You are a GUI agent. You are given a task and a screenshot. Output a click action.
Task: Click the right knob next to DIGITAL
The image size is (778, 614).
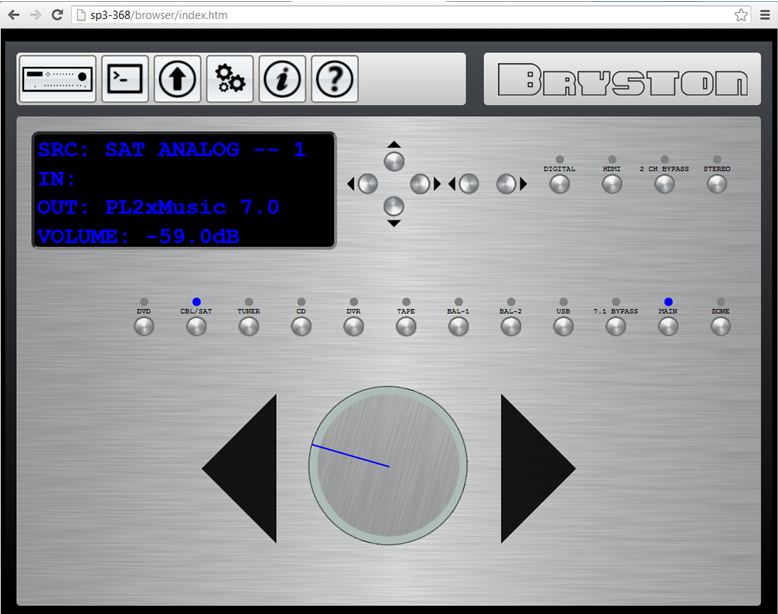(x=506, y=184)
